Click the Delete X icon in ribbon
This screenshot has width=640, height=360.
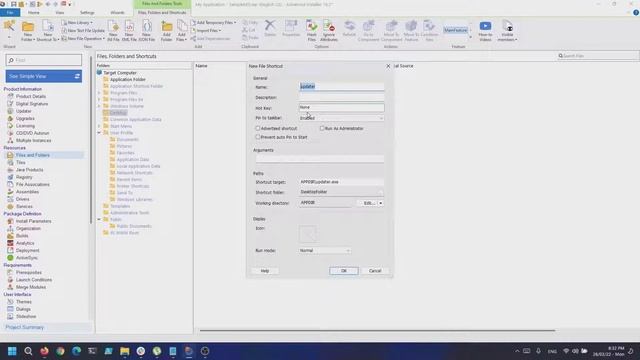270,28
